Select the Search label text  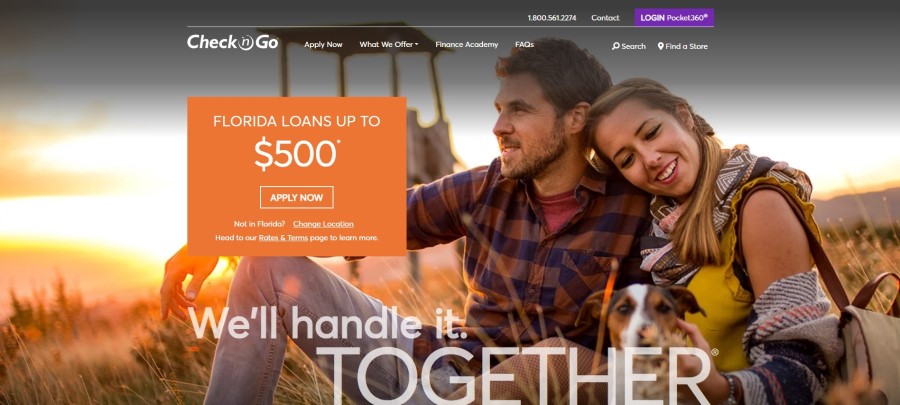633,46
